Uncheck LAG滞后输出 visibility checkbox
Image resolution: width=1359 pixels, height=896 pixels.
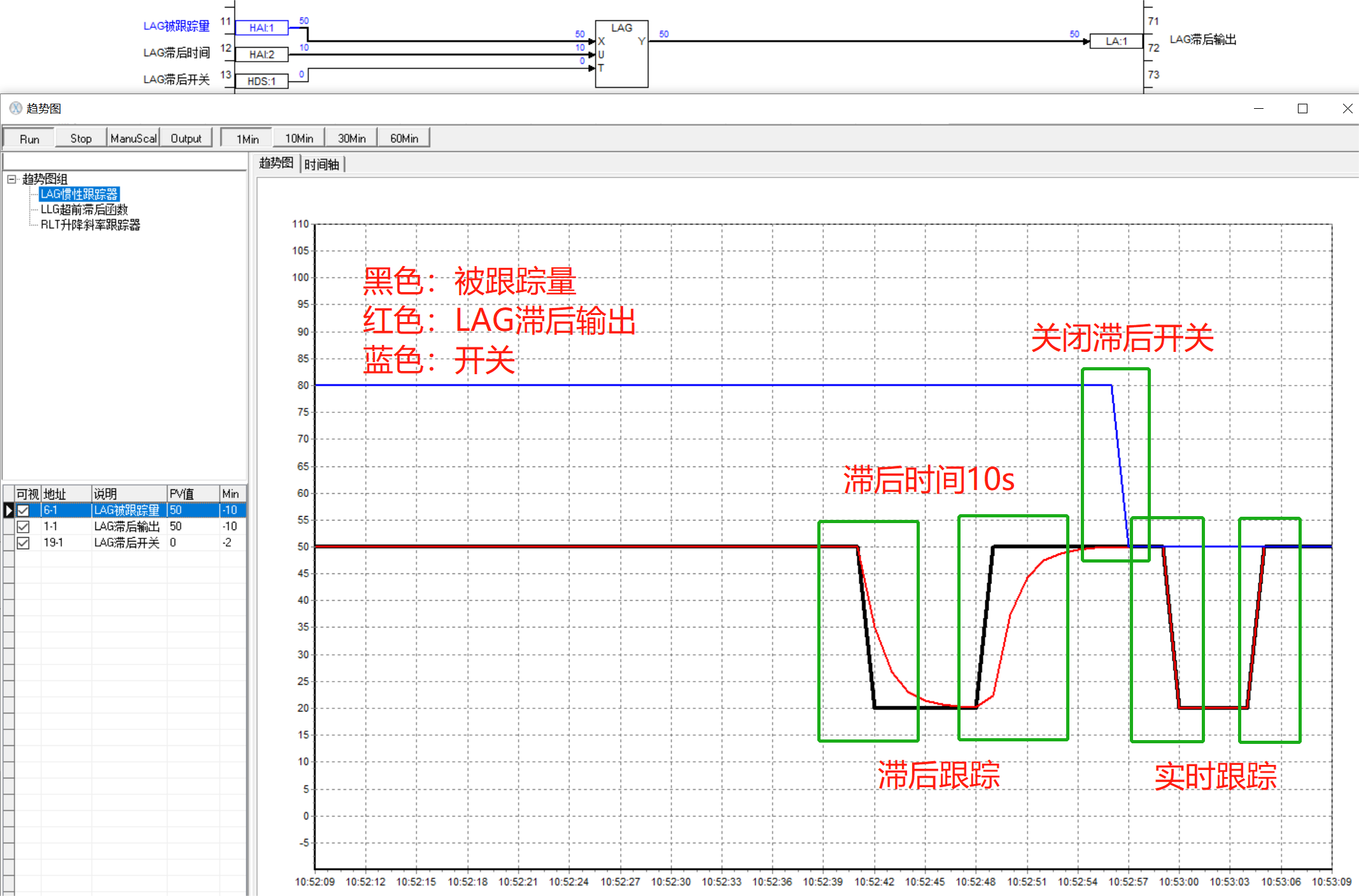point(24,527)
